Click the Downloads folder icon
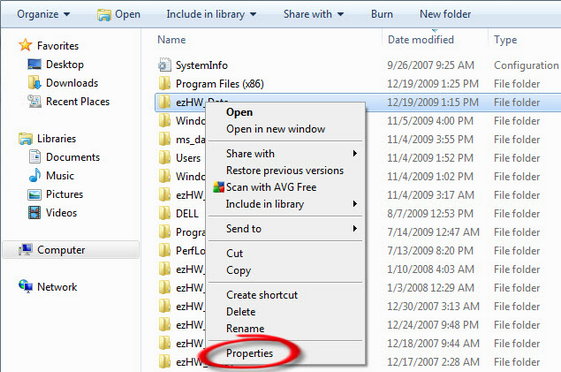Viewport: 561px width, 372px height. point(34,83)
